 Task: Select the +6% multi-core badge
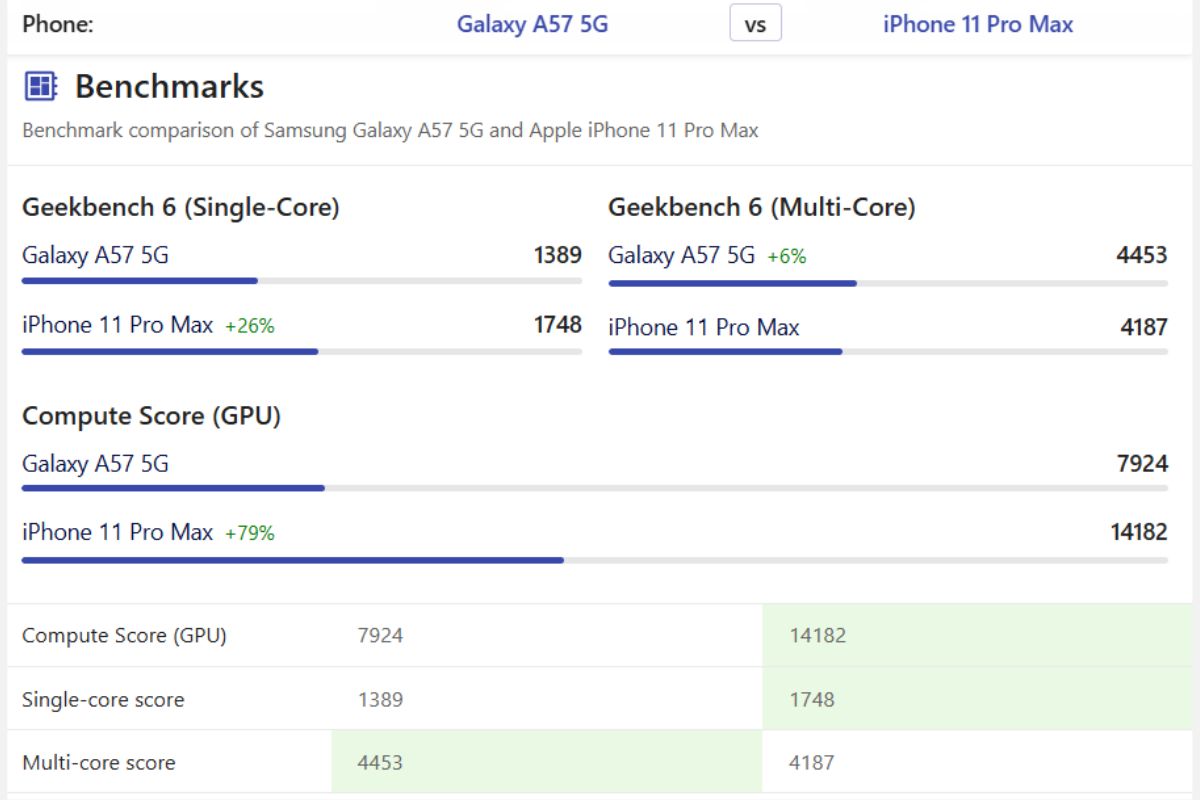coord(786,257)
